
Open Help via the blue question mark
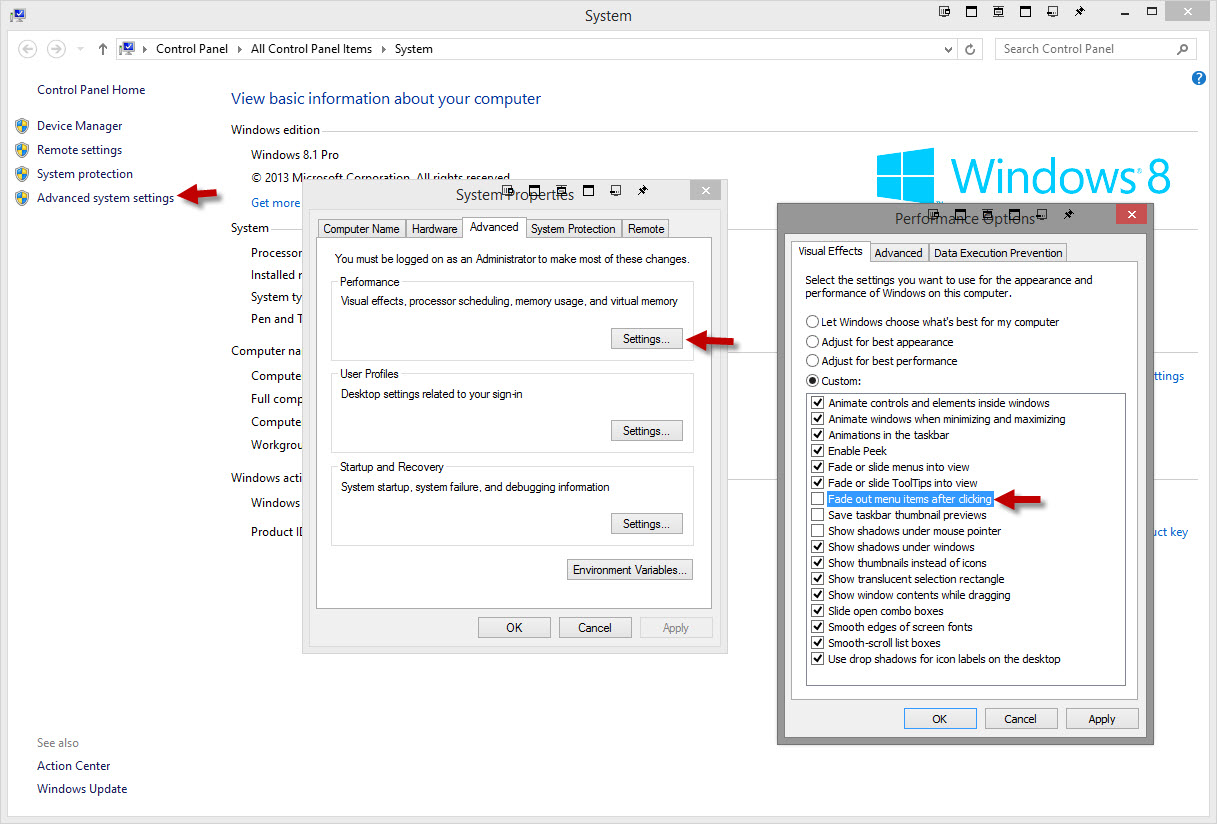1199,78
